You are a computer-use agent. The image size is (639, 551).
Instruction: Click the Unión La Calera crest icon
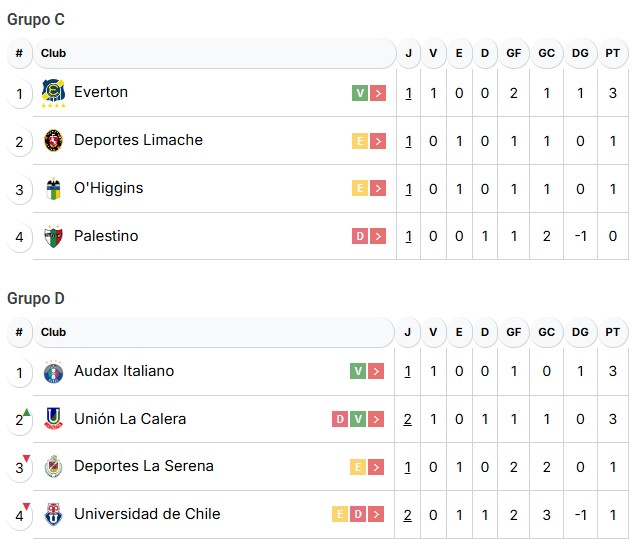(x=53, y=420)
